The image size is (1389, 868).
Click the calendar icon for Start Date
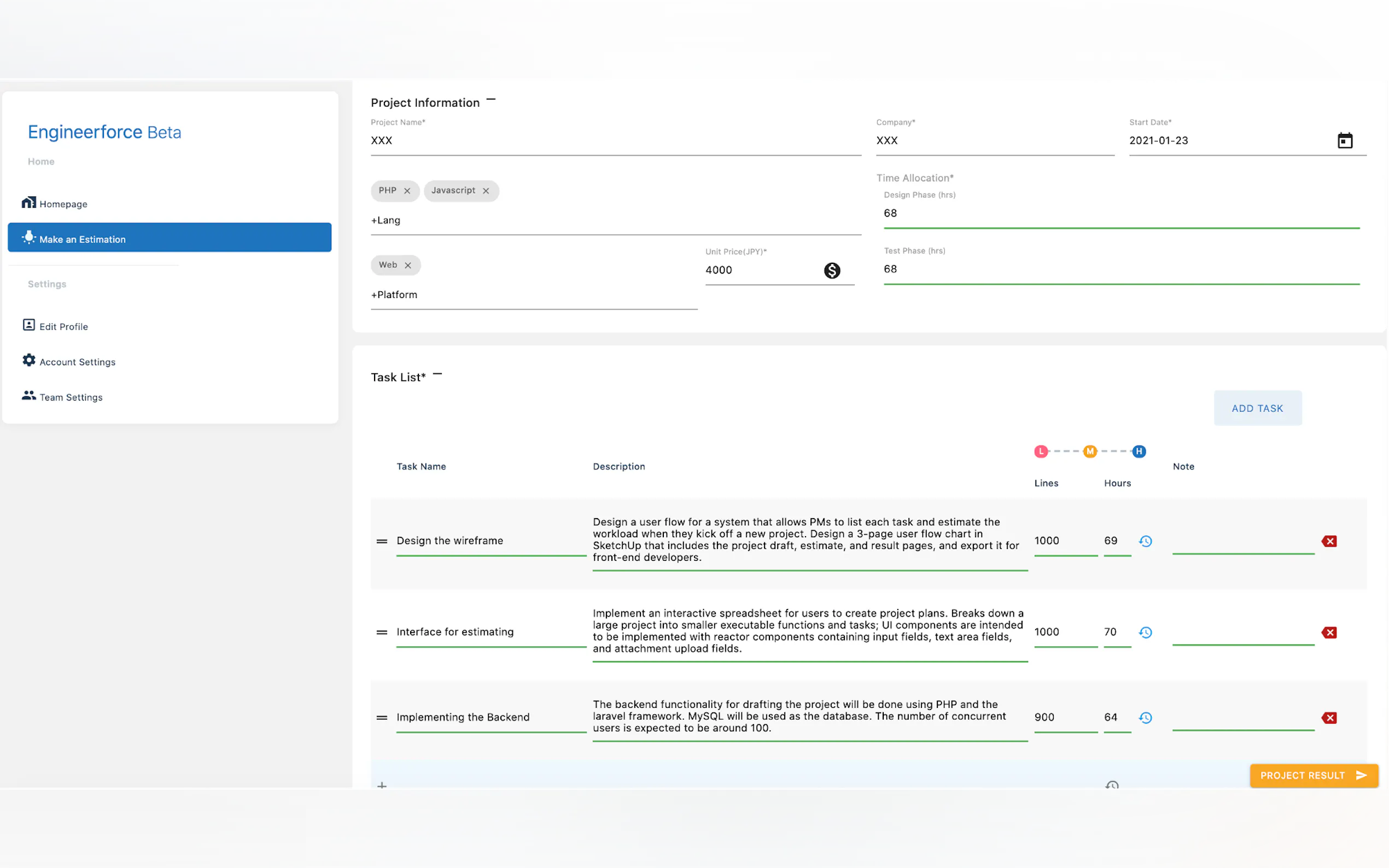[x=1344, y=140]
